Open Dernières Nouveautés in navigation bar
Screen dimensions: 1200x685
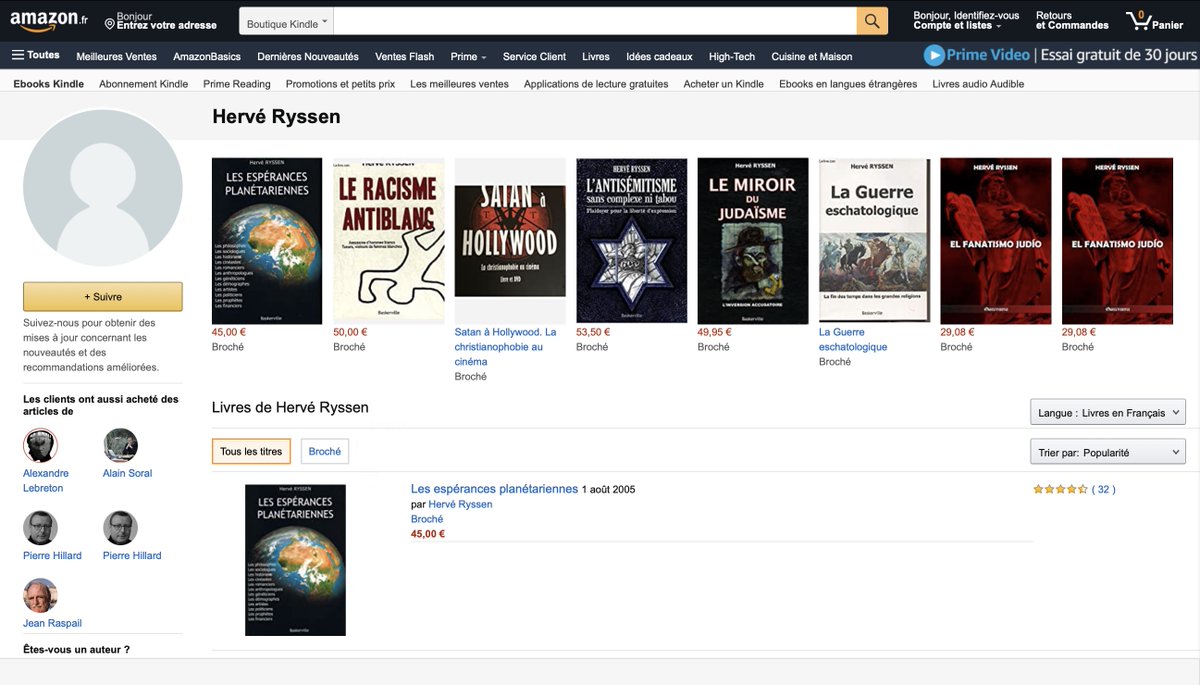click(x=308, y=57)
